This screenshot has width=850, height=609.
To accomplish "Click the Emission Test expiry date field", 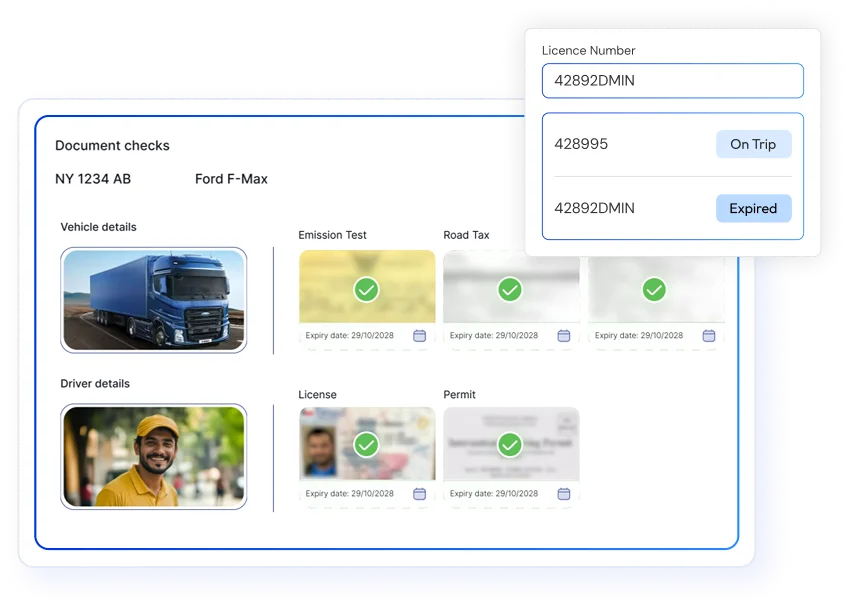I will 350,336.
